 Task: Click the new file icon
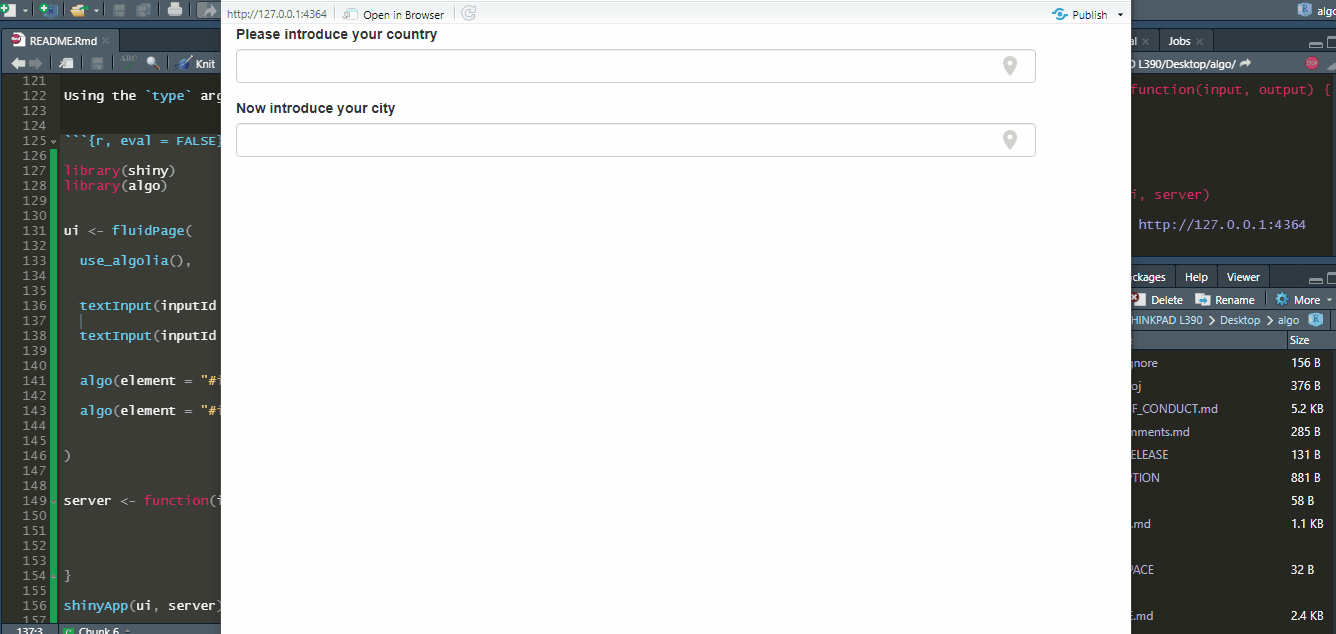tap(8, 10)
